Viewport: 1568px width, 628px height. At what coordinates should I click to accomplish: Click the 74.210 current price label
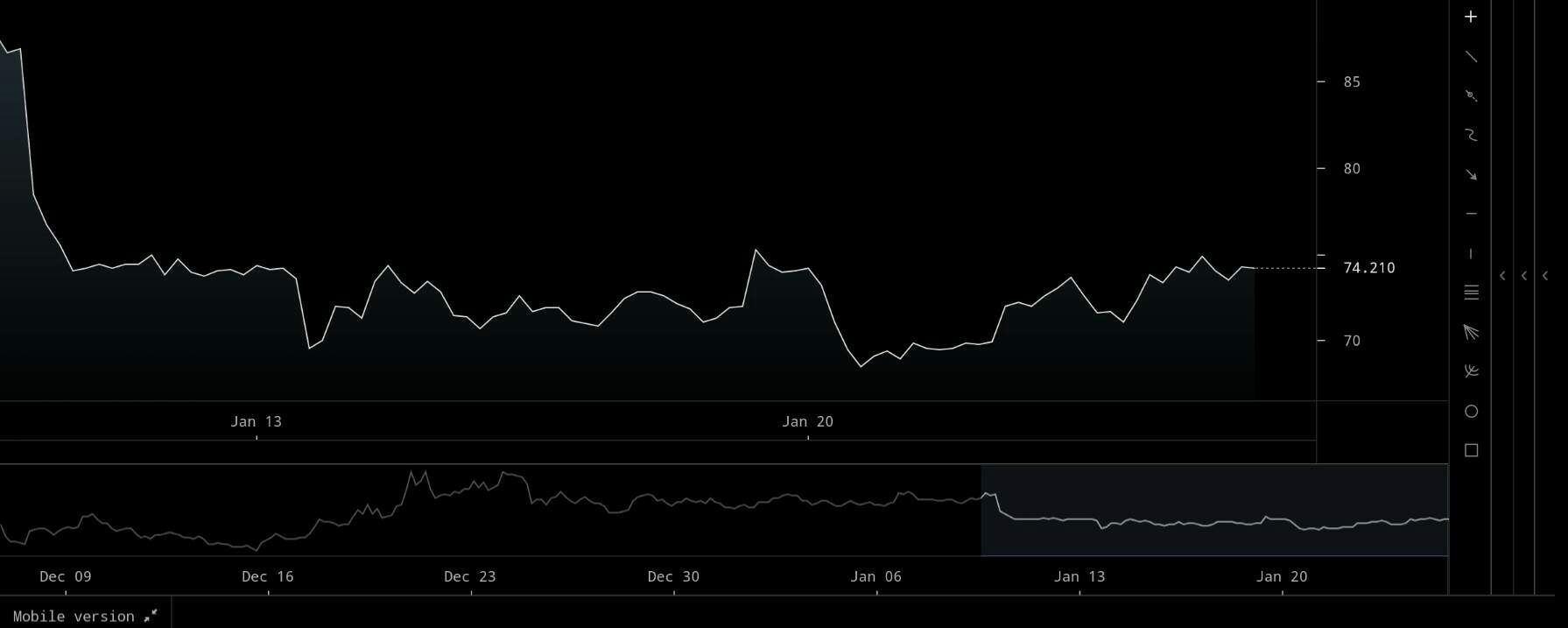[1368, 268]
